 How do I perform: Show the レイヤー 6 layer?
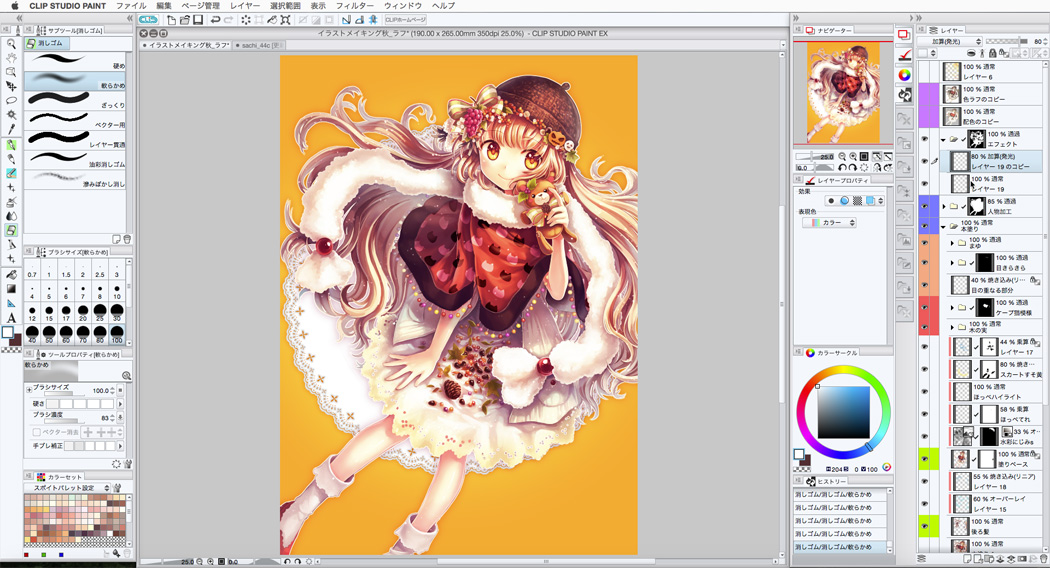925,72
